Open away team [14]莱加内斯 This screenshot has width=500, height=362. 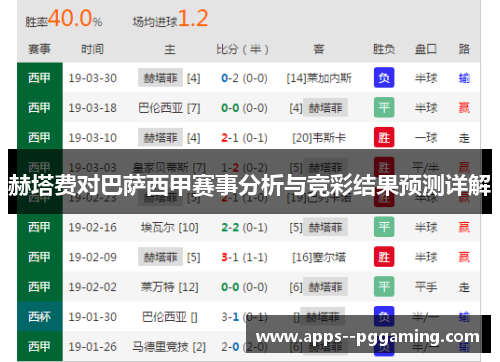(319, 78)
